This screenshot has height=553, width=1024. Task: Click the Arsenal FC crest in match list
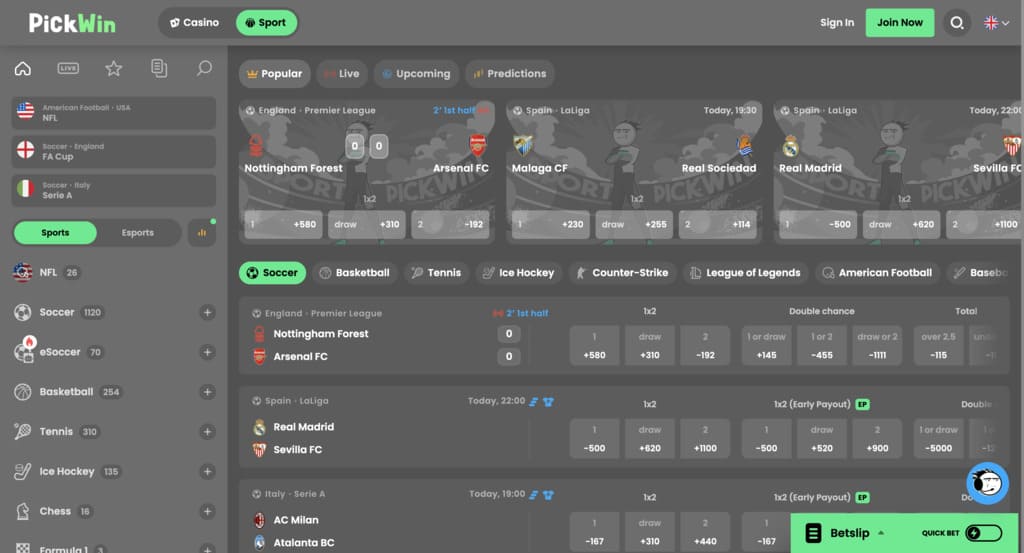[x=259, y=356]
